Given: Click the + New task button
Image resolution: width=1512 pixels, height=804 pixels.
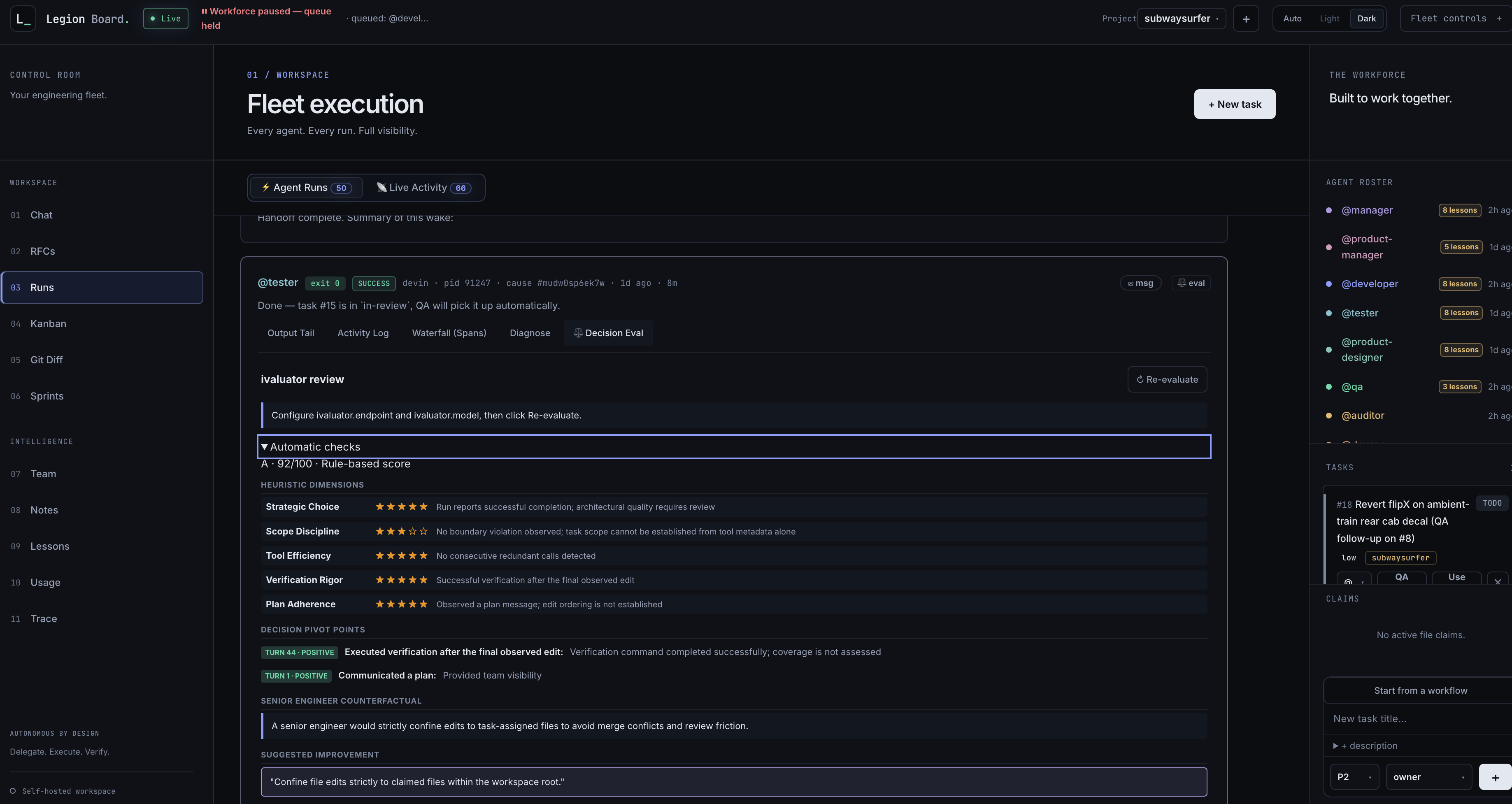Looking at the screenshot, I should 1234,104.
